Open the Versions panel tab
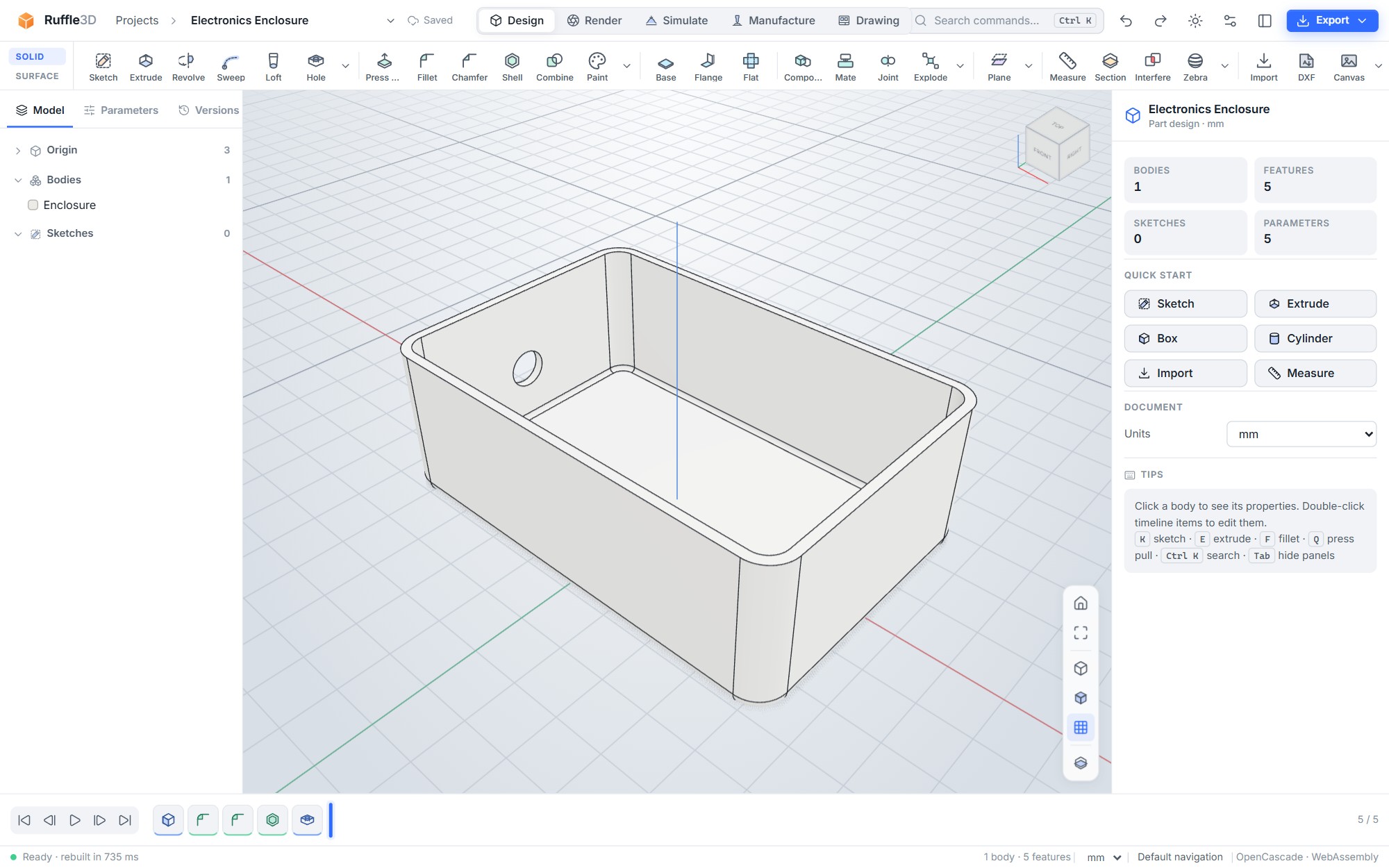Image resolution: width=1389 pixels, height=868 pixels. pos(208,110)
